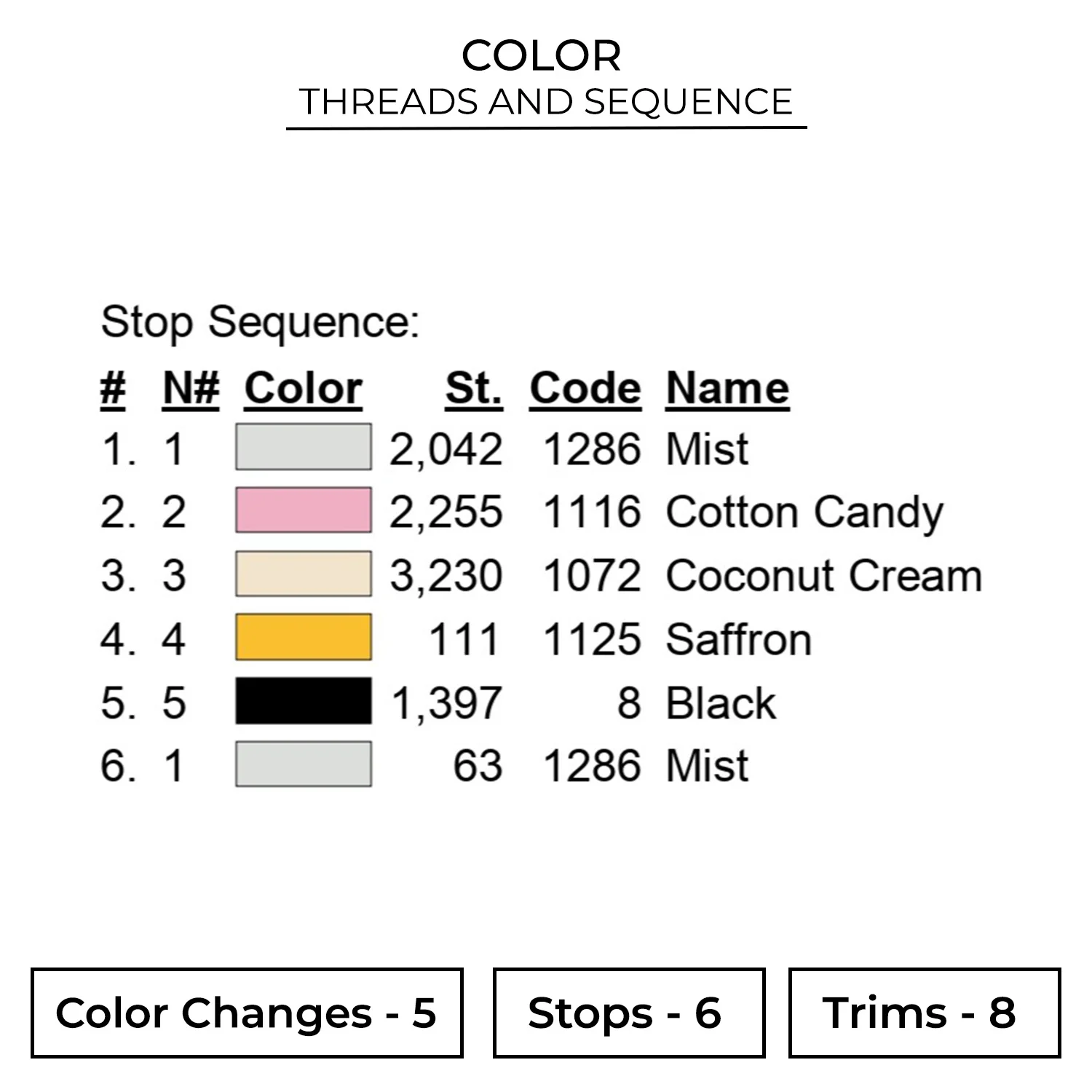
Task: Click the Code column header
Action: [585, 388]
